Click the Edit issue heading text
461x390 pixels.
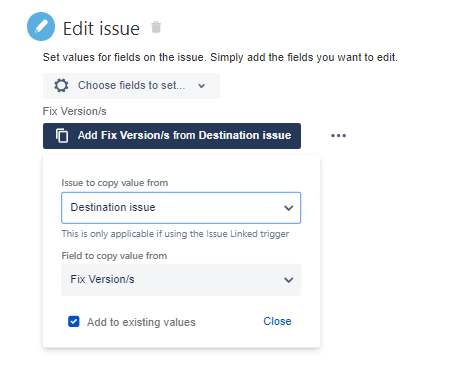point(101,29)
